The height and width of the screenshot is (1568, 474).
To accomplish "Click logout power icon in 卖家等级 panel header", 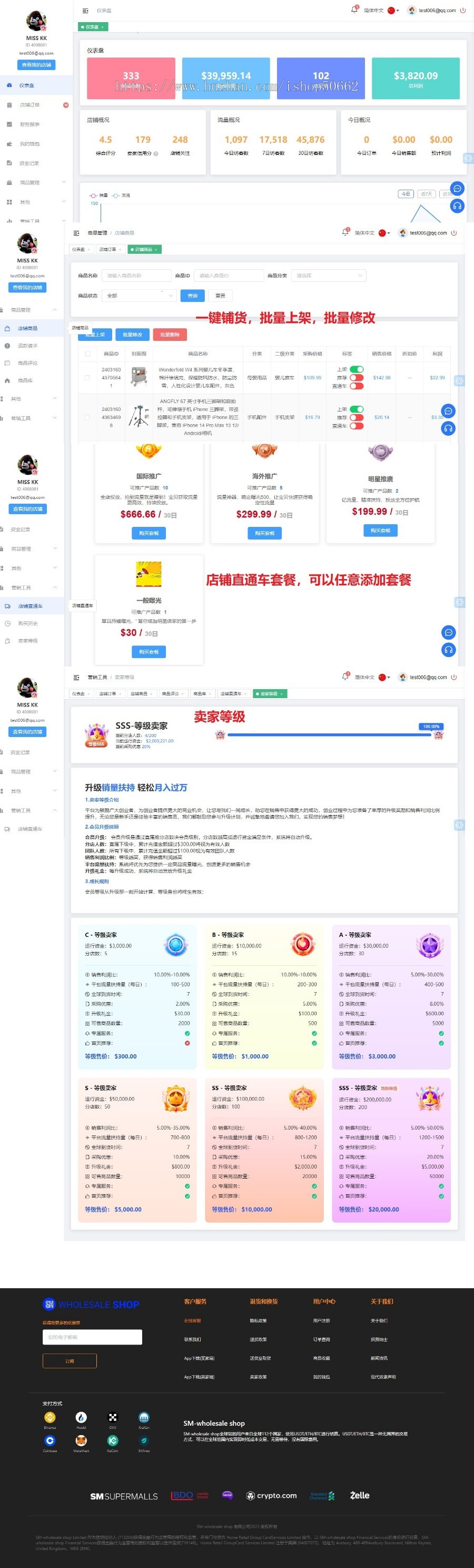I will point(453,677).
